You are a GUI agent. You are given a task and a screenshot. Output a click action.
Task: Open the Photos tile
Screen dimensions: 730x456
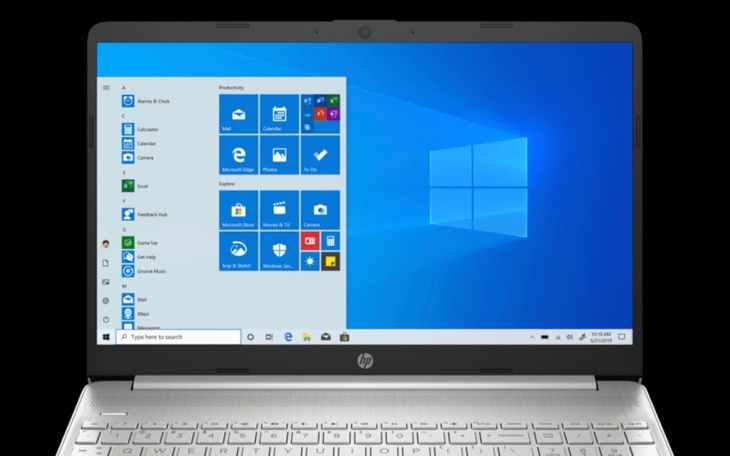(x=279, y=155)
